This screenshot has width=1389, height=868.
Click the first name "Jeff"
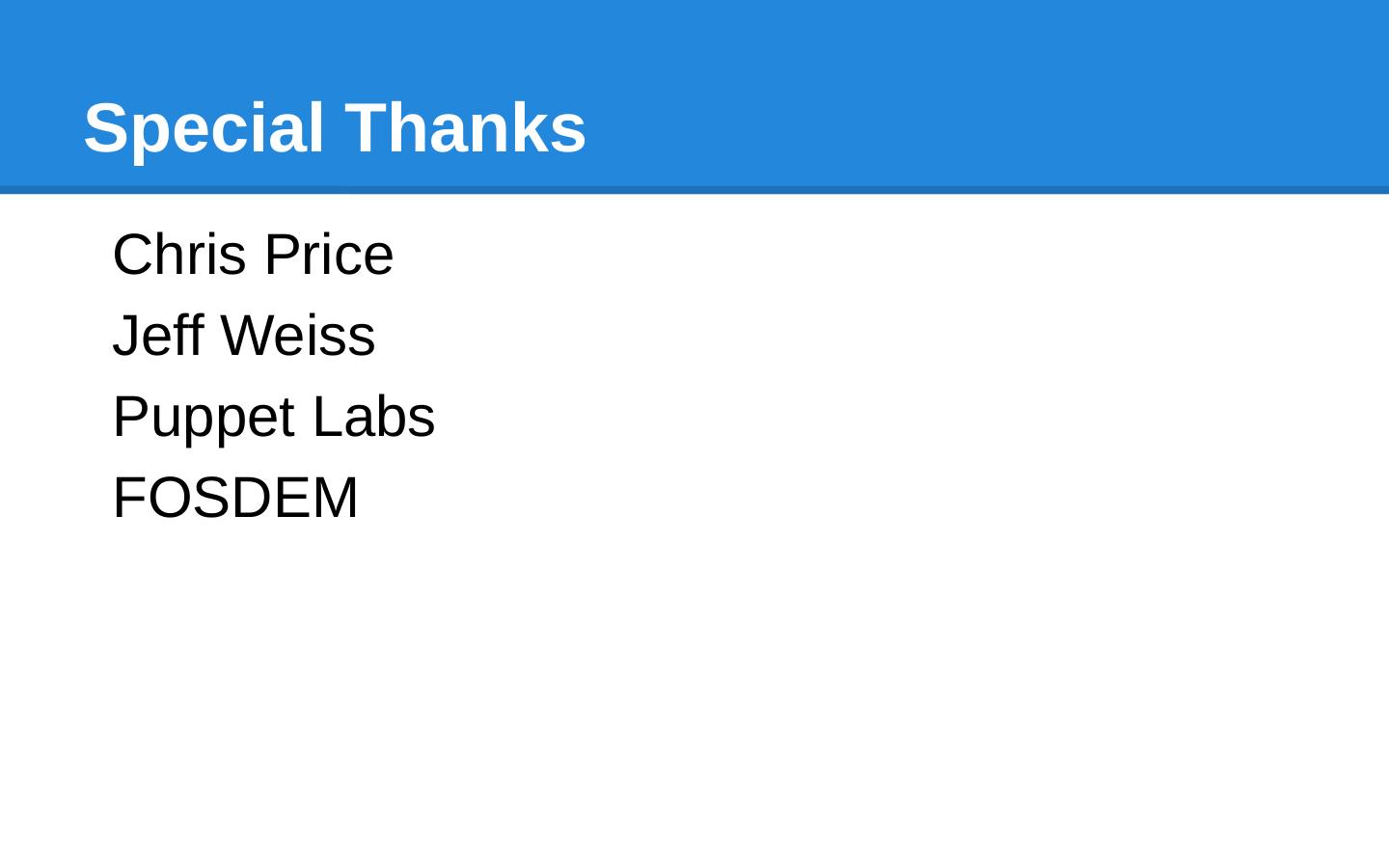158,336
